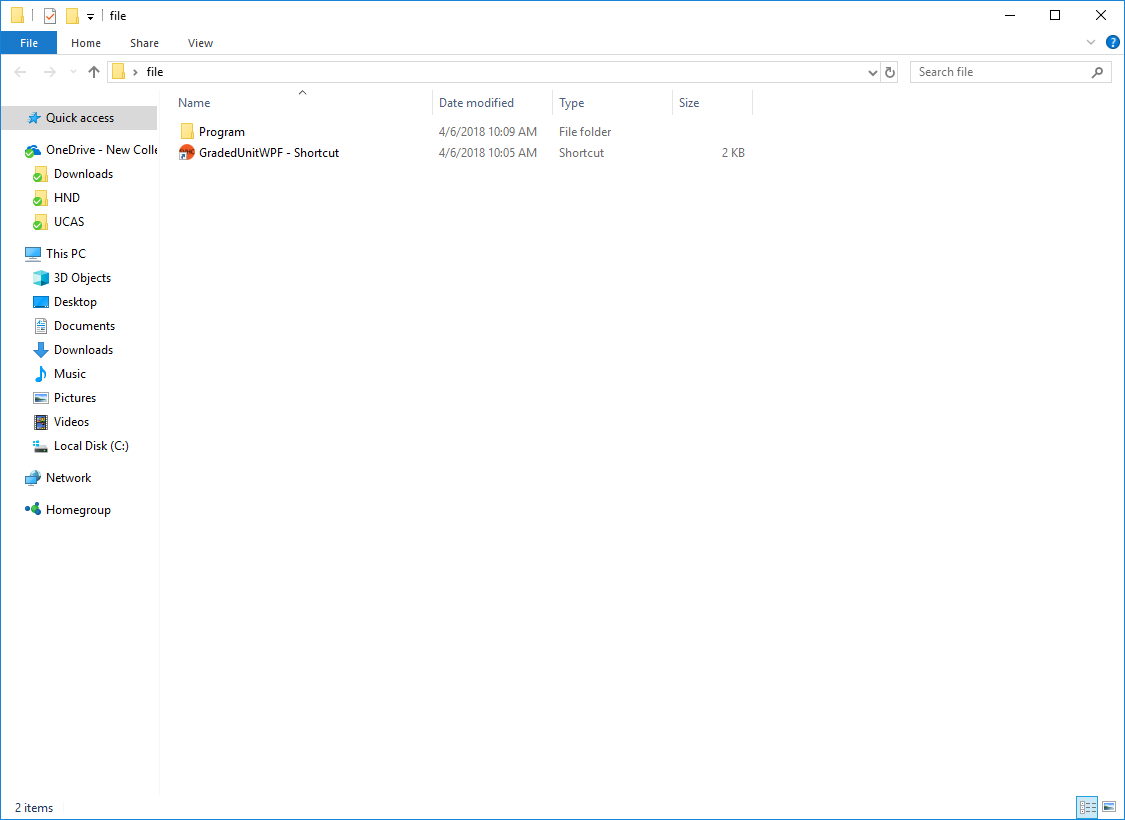Open the Program folder

(221, 132)
